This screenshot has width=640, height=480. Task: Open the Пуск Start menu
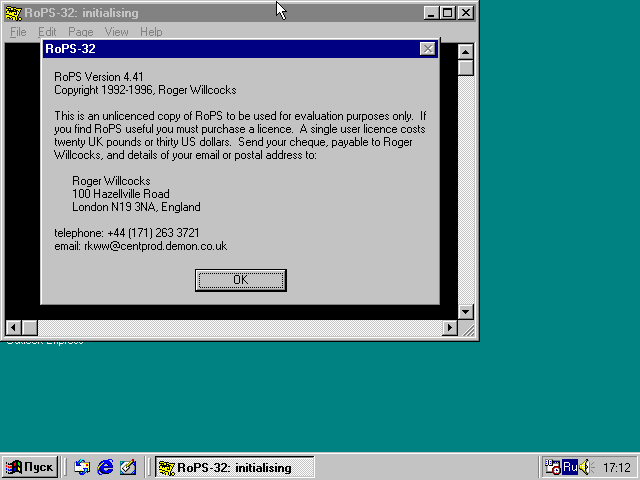pyautogui.click(x=30, y=467)
